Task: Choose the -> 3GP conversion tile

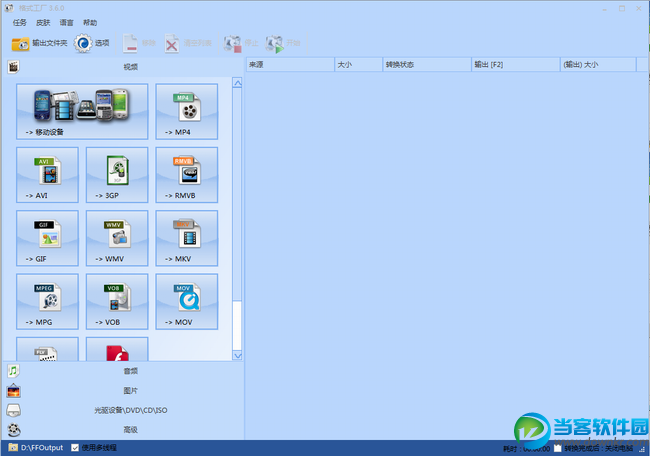Action: click(x=117, y=175)
